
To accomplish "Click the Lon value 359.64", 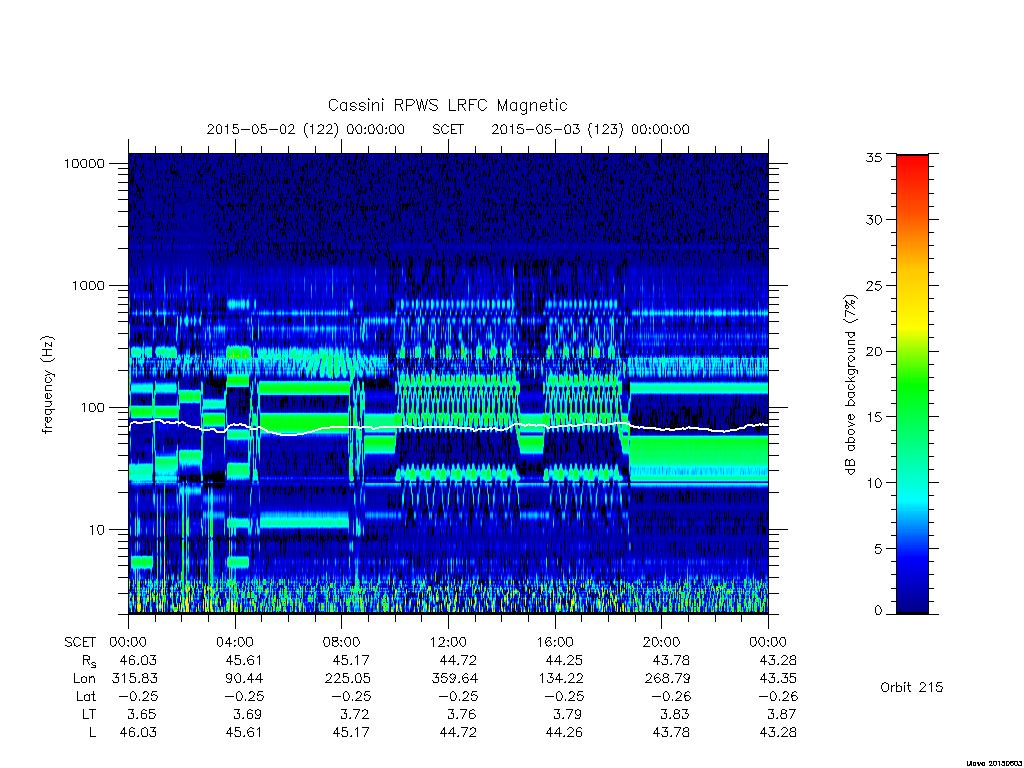I will click(x=455, y=679).
